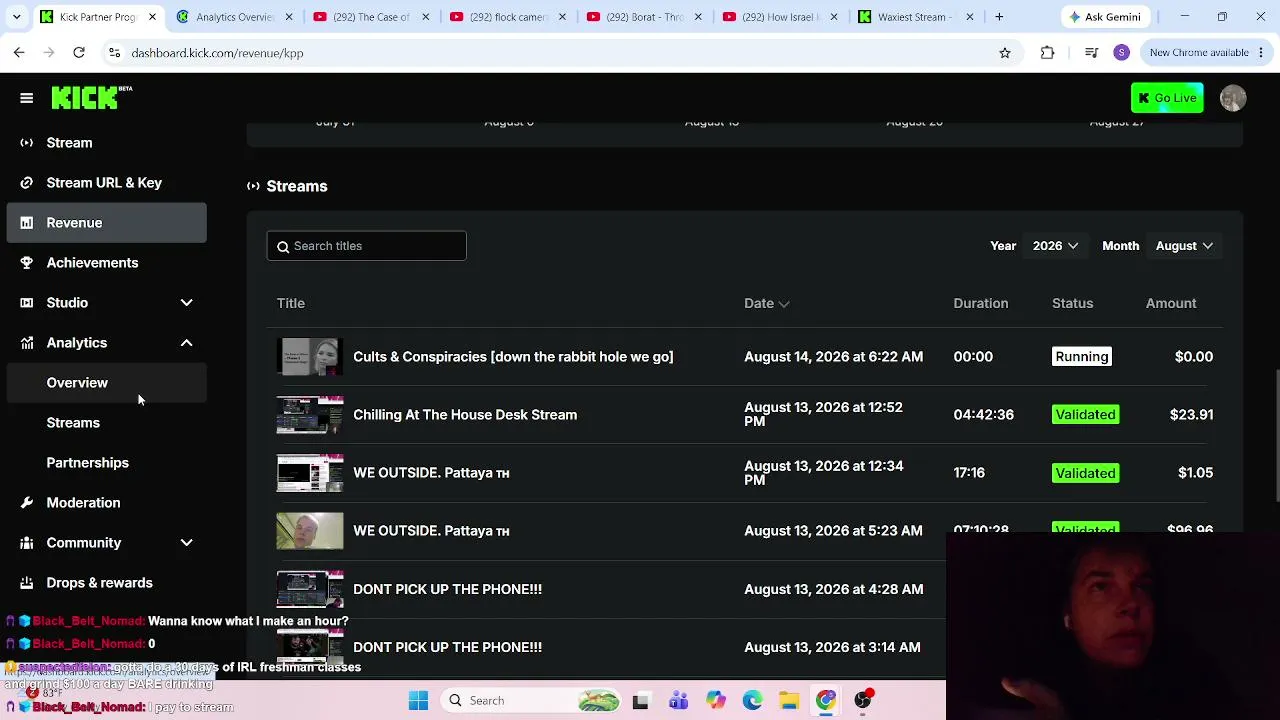
Task: Open the Chrome profile S icon
Action: 1121,53
